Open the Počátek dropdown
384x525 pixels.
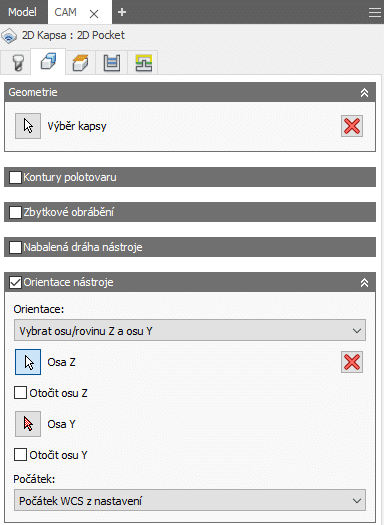tap(190, 501)
